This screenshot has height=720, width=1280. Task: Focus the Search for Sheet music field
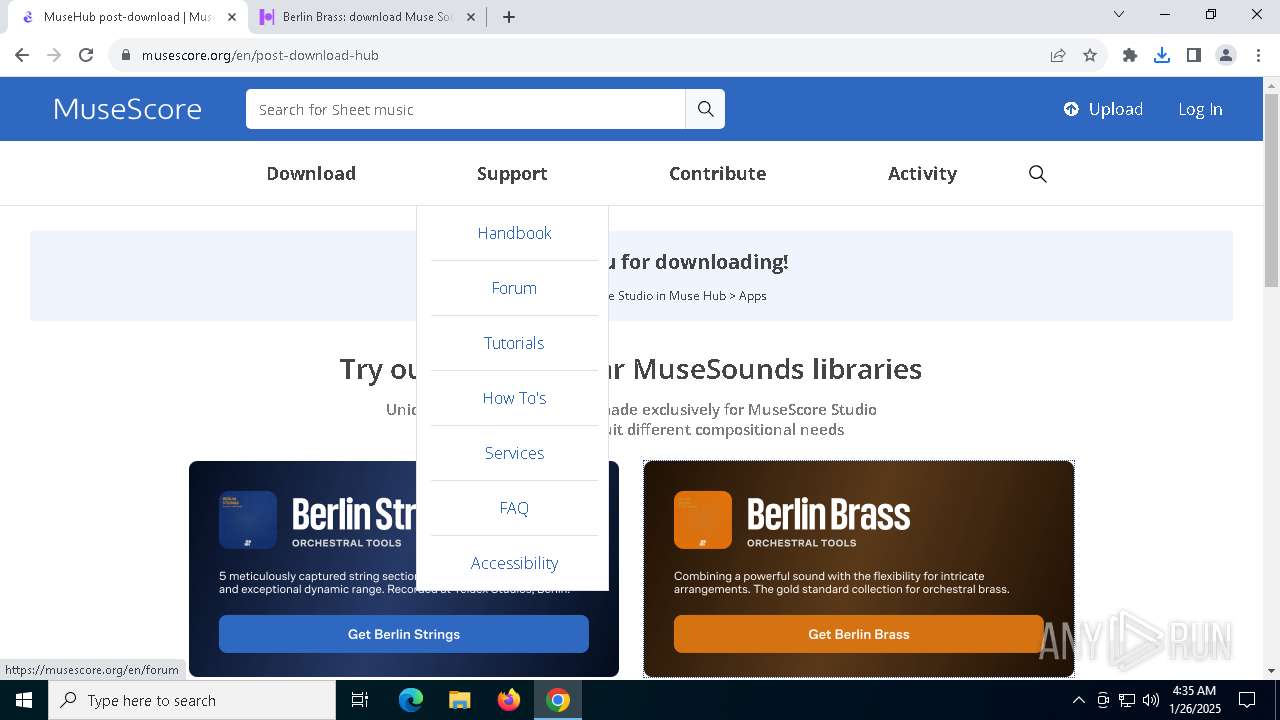[466, 109]
